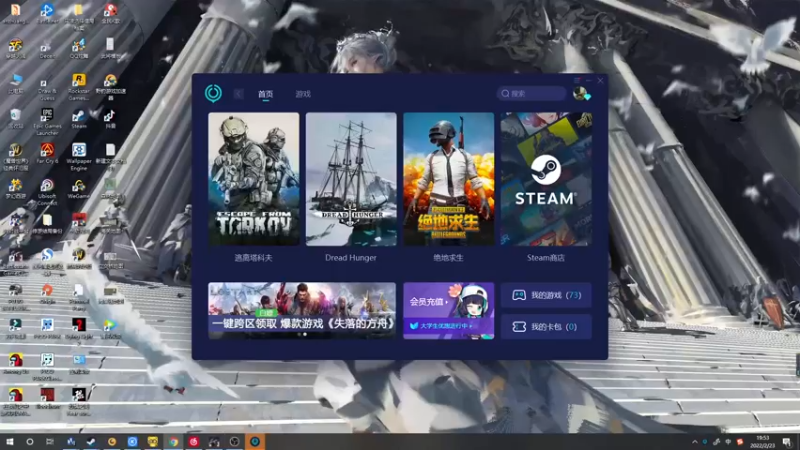This screenshot has width=800, height=450.
Task: Show hidden system tray icons
Action: tap(694, 442)
